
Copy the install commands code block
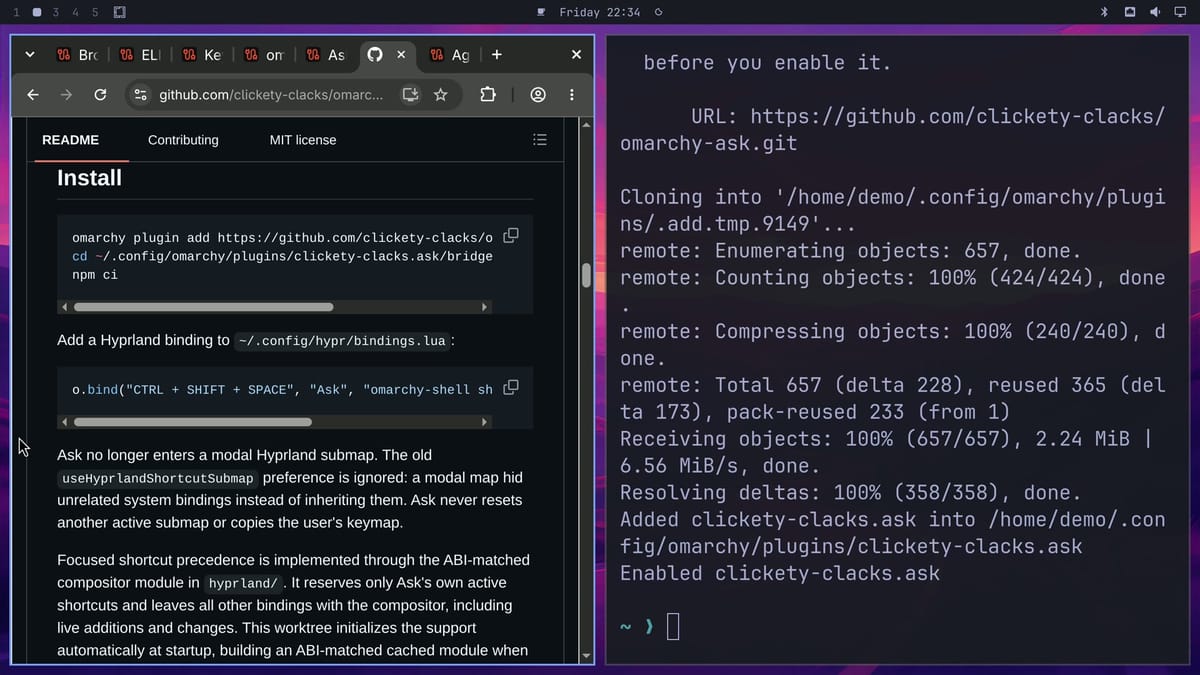511,236
